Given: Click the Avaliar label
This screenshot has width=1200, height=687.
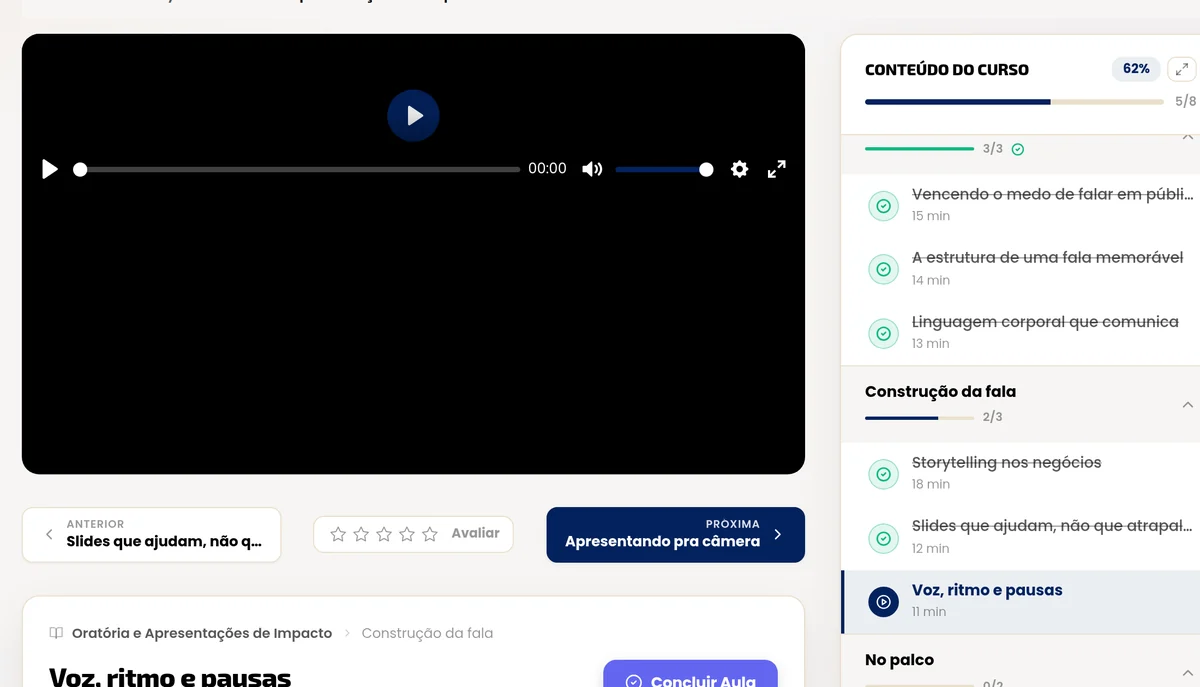Looking at the screenshot, I should [475, 533].
